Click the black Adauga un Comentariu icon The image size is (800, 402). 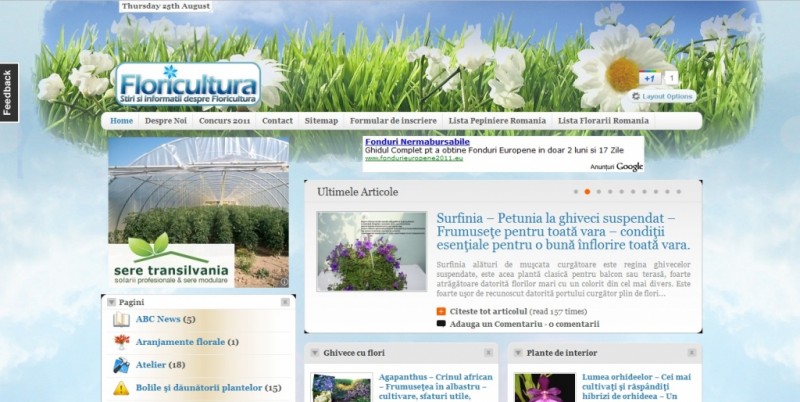click(x=441, y=324)
